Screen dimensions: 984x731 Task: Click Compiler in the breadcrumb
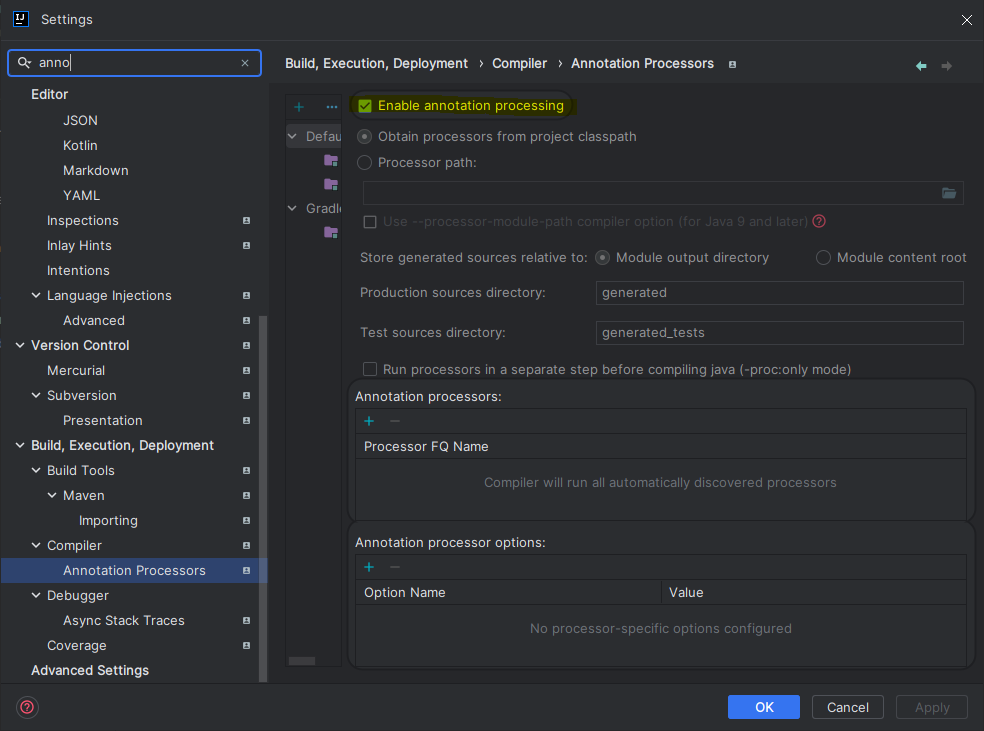[519, 63]
